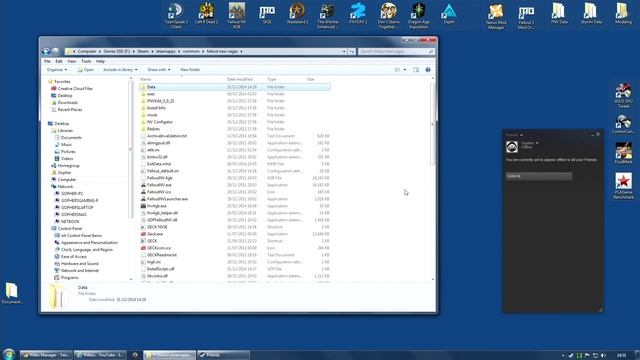Select the PAYDAY 2 desktop icon

[358, 14]
